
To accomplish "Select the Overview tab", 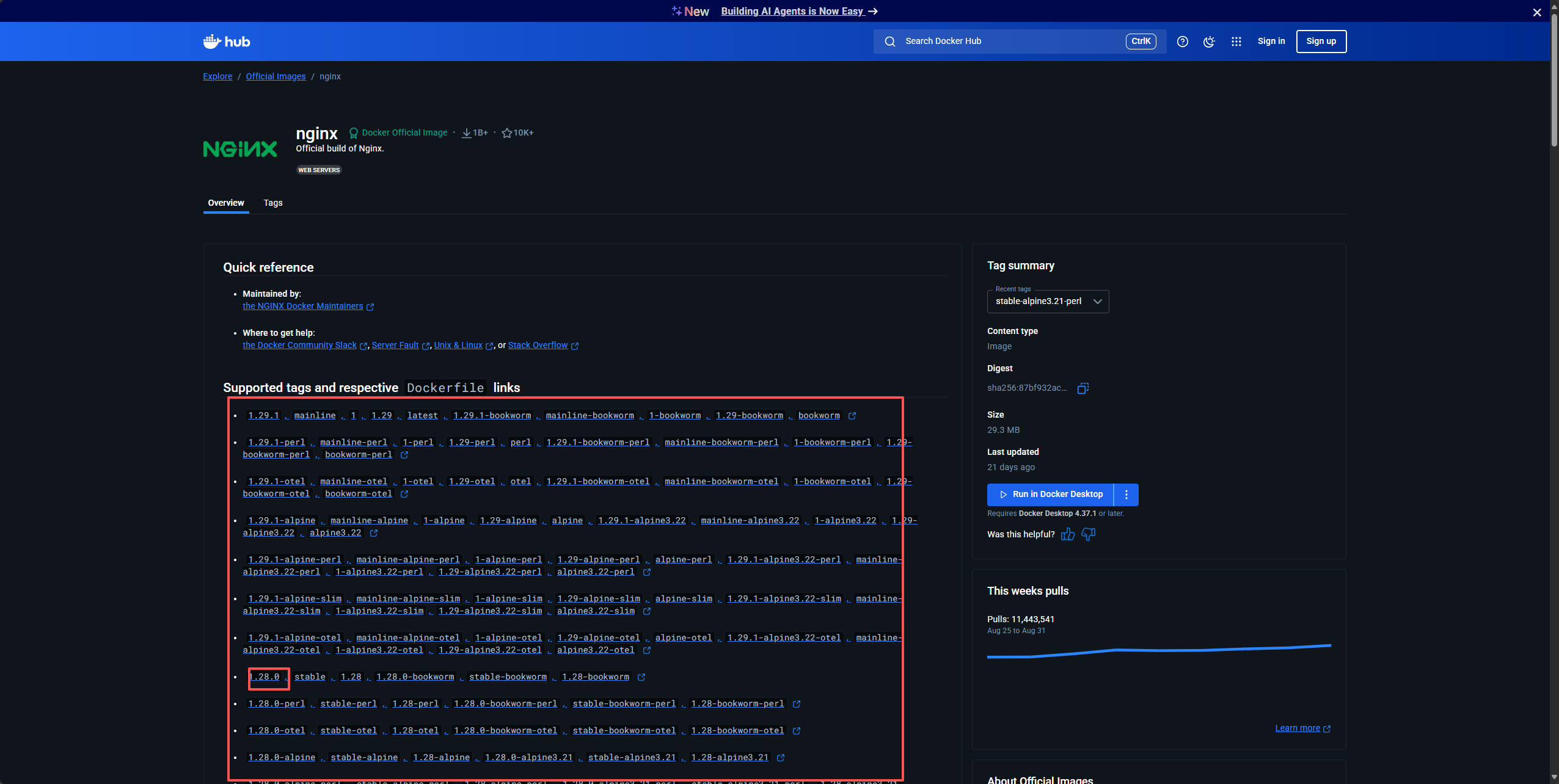I will [226, 203].
